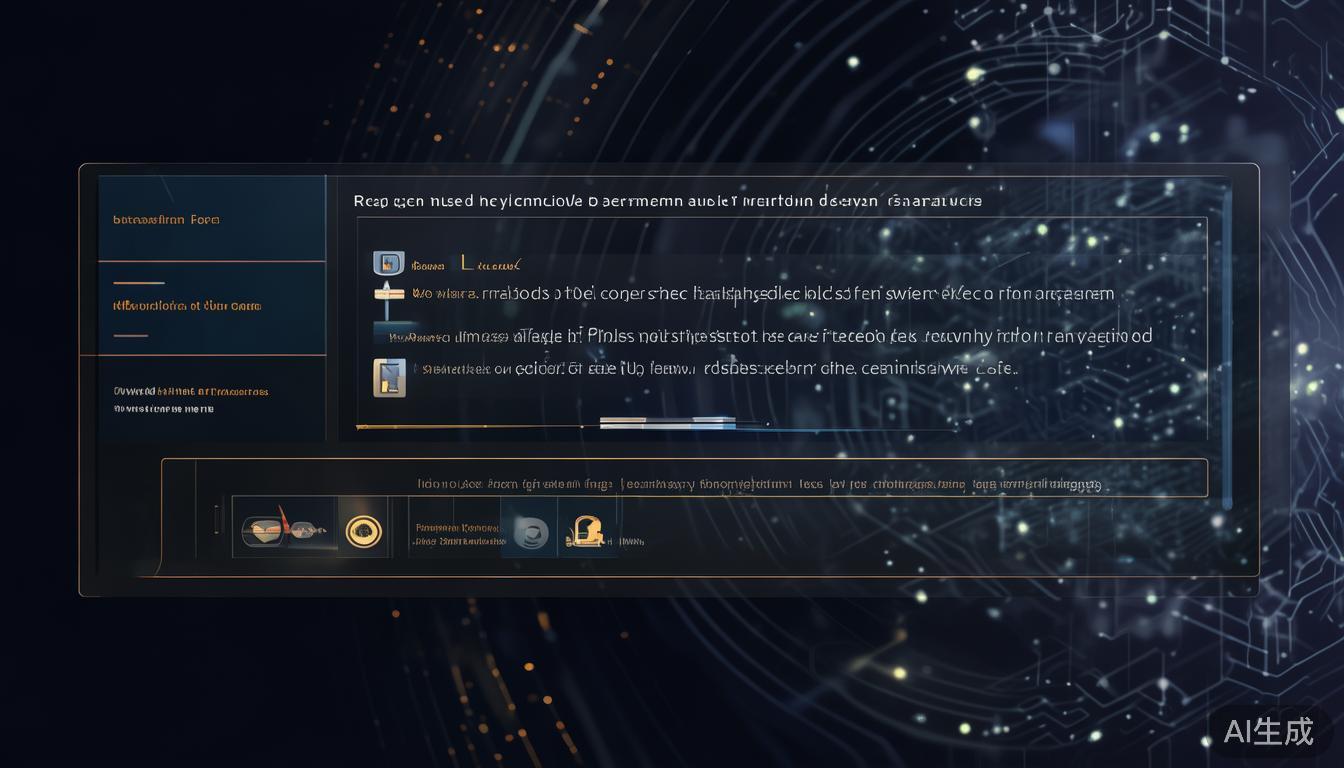Click the orange upward arrow bar icon
This screenshot has height=768, width=1344.
click(x=390, y=293)
